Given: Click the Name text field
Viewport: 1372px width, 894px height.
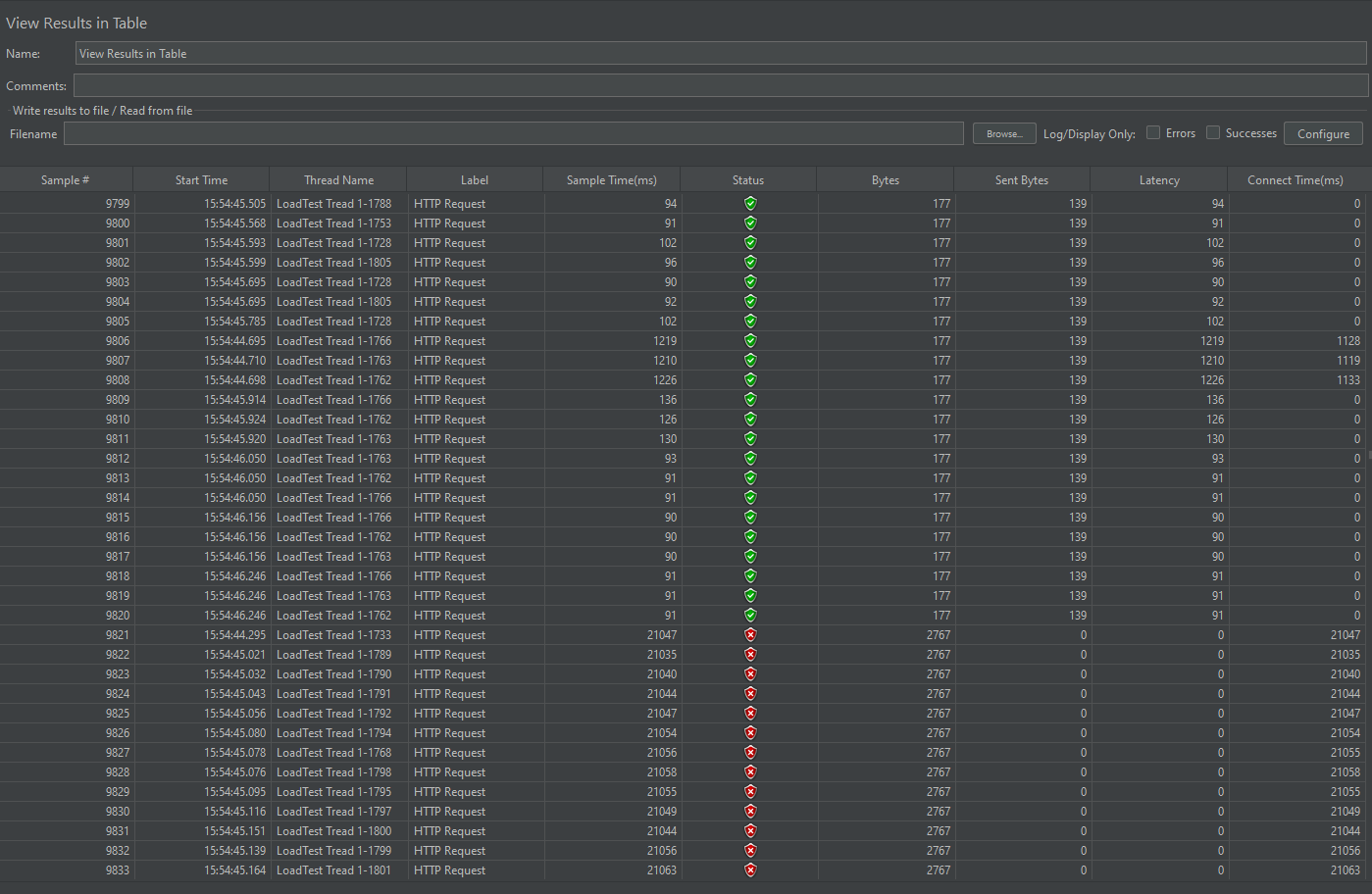Looking at the screenshot, I should (x=720, y=54).
